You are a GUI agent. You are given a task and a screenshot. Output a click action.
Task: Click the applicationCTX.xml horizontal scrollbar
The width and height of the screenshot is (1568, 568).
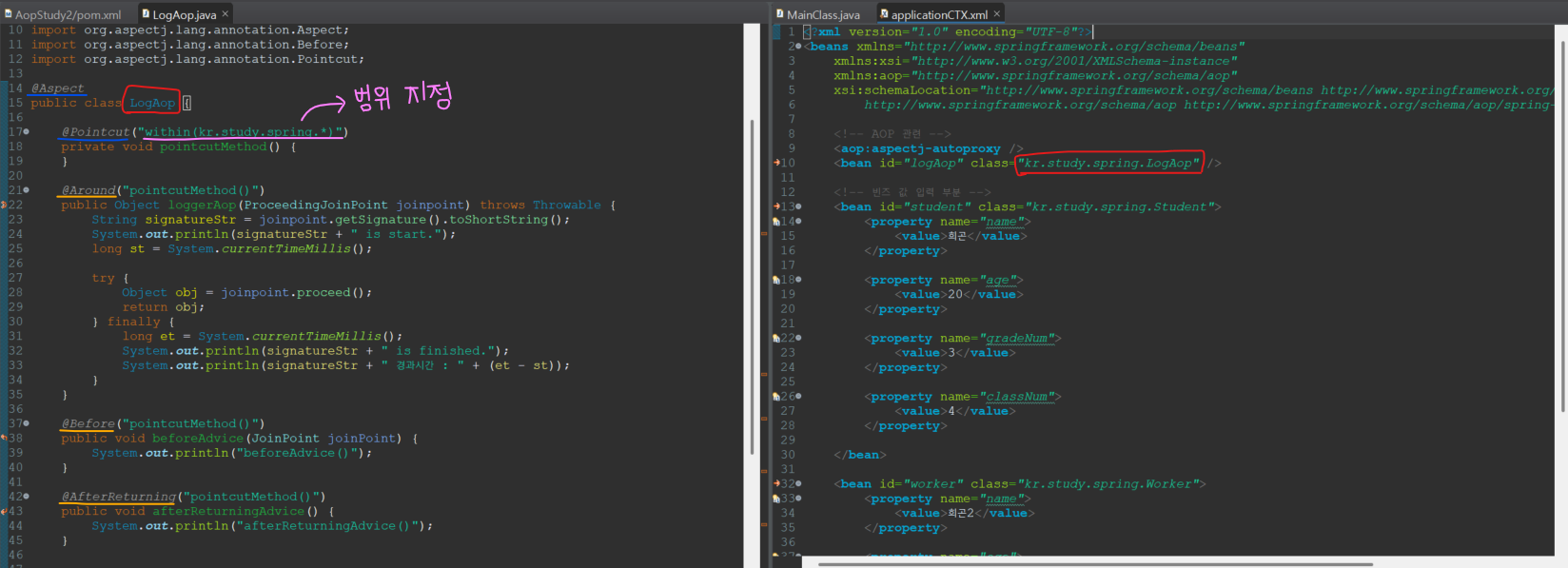1094,563
